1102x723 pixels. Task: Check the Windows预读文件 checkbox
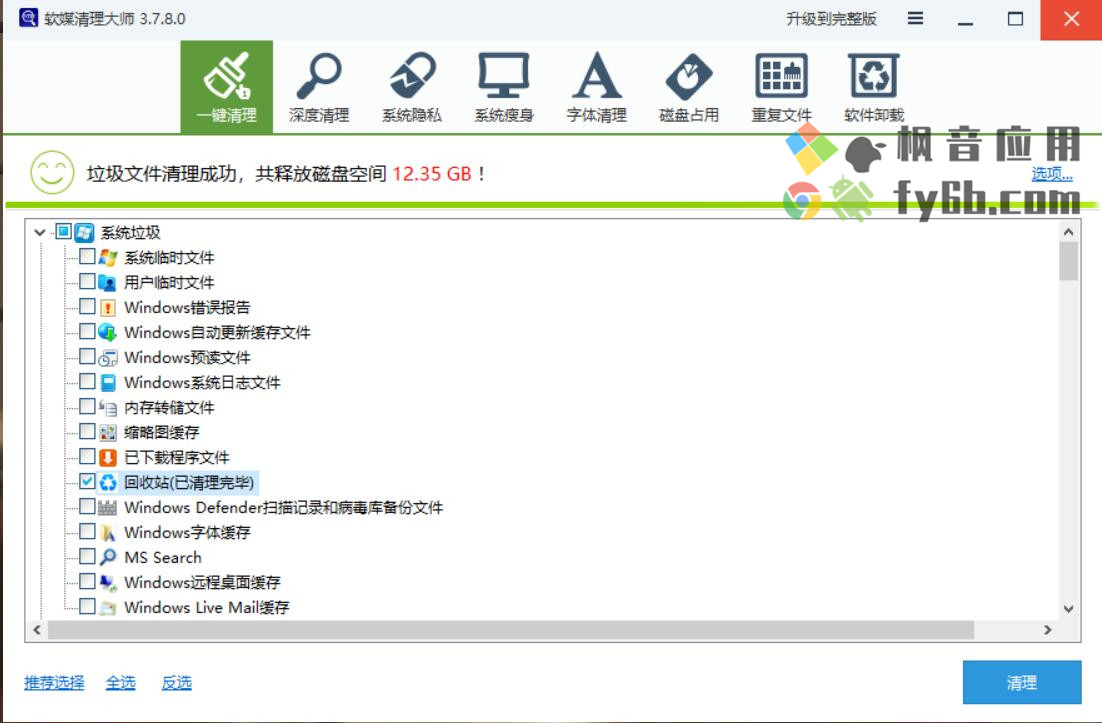(x=87, y=356)
